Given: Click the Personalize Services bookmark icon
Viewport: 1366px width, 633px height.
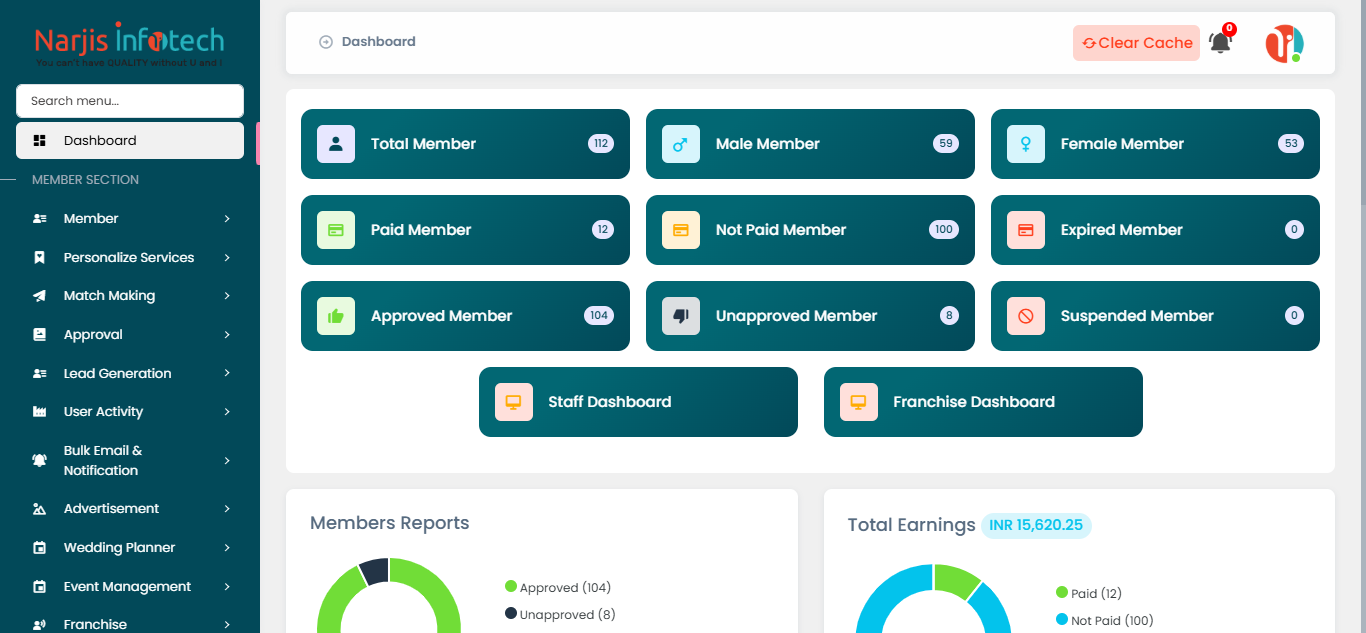Looking at the screenshot, I should (x=40, y=258).
